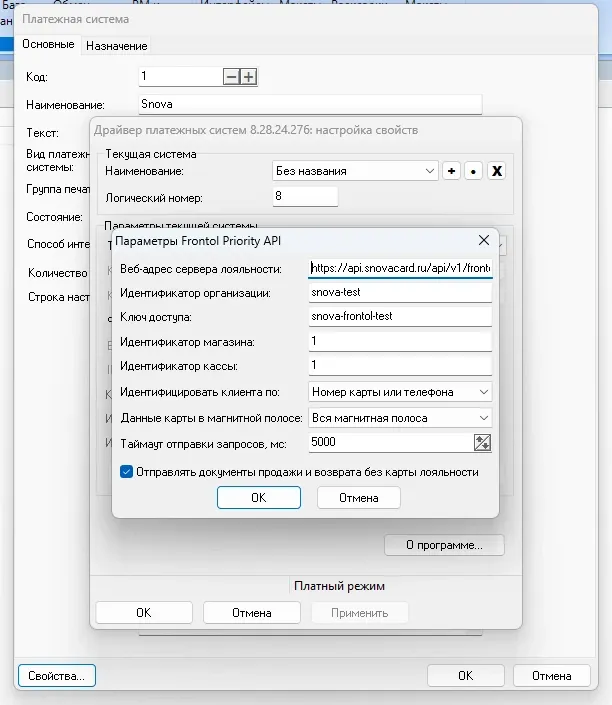The height and width of the screenshot is (705, 612).
Task: Click the access key field snova-frontol-test
Action: click(x=400, y=317)
